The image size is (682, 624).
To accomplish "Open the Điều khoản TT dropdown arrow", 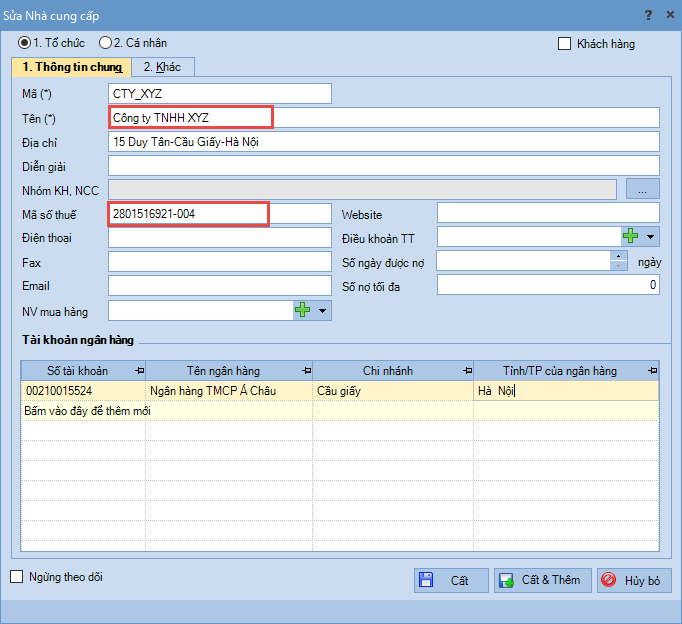I will tap(650, 237).
